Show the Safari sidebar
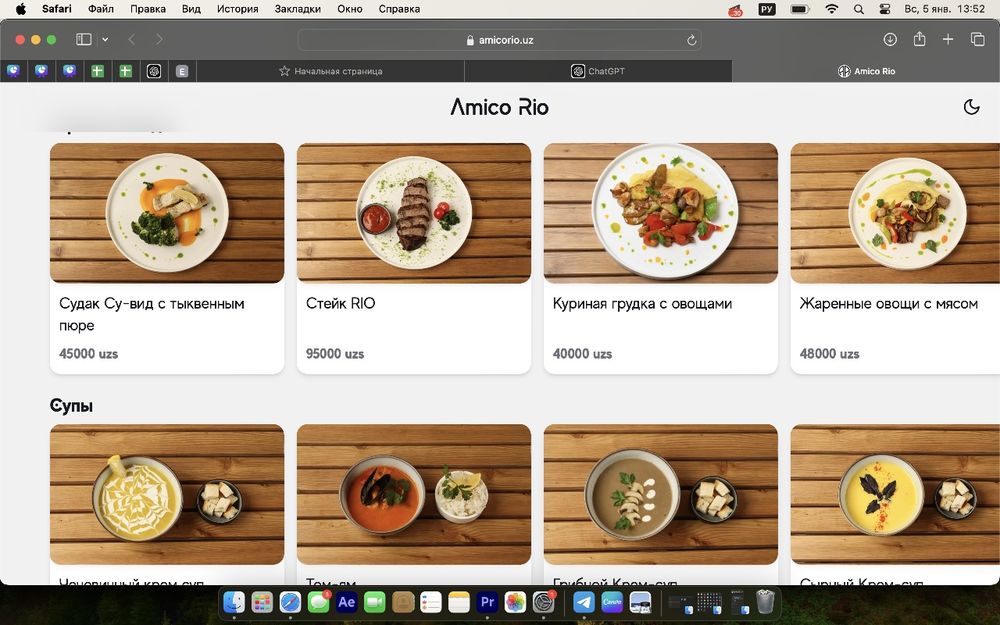Viewport: 1000px width, 625px height. (84, 40)
